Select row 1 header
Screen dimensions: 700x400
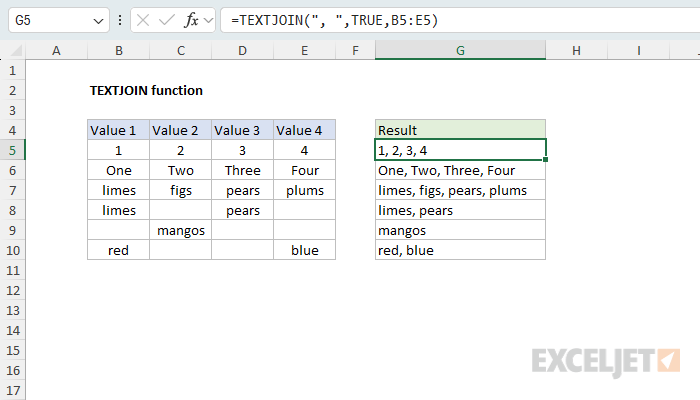[12, 71]
